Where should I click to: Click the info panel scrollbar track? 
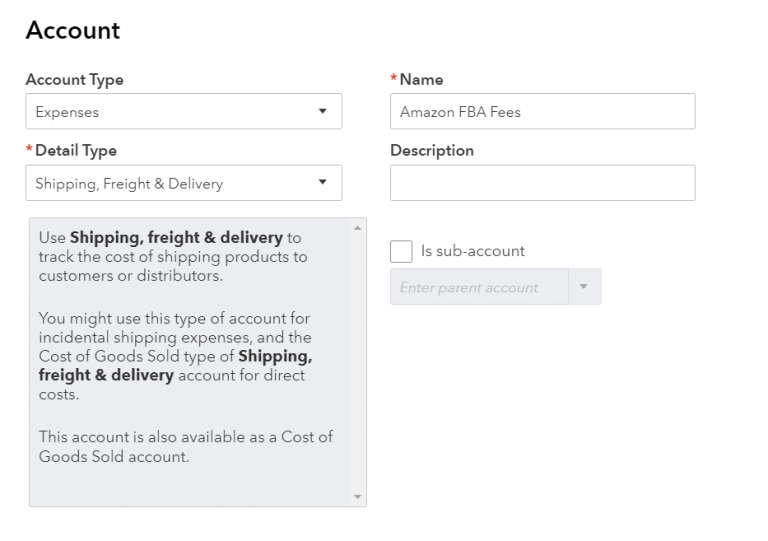point(358,360)
